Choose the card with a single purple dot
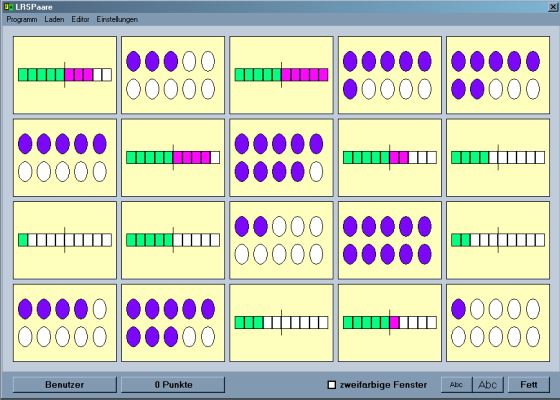560x400 pixels. pyautogui.click(x=498, y=323)
